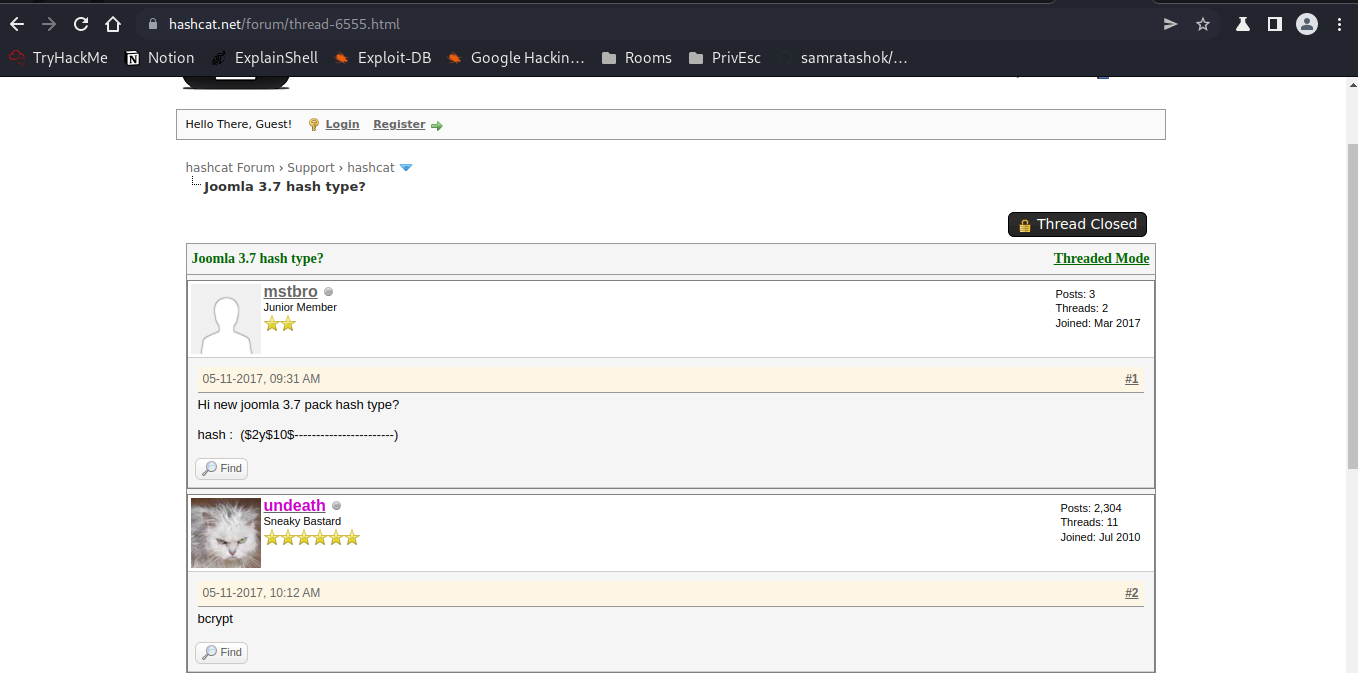Switch to Threaded Mode
The width and height of the screenshot is (1358, 673).
[1101, 258]
